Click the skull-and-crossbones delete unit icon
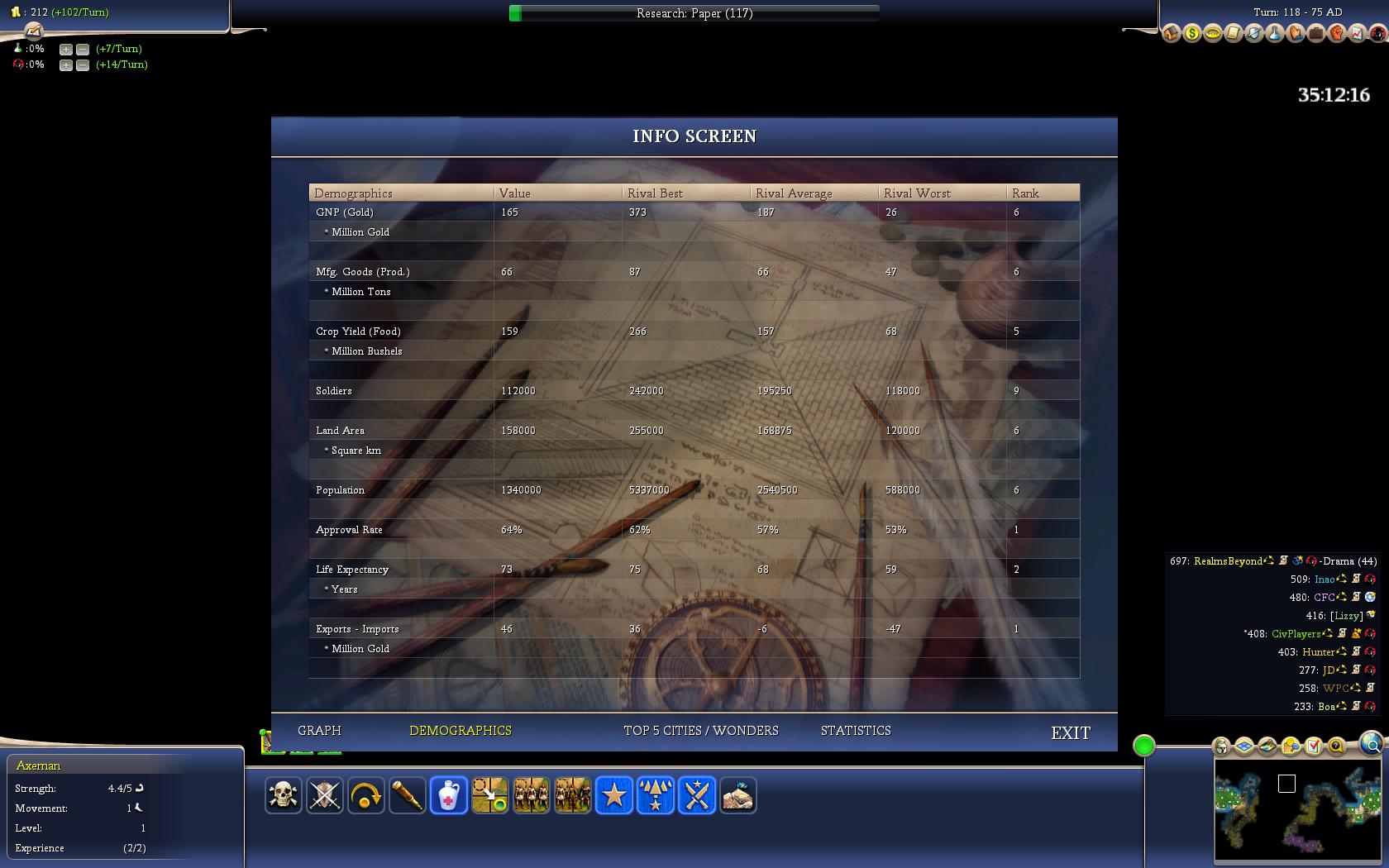 click(x=283, y=796)
